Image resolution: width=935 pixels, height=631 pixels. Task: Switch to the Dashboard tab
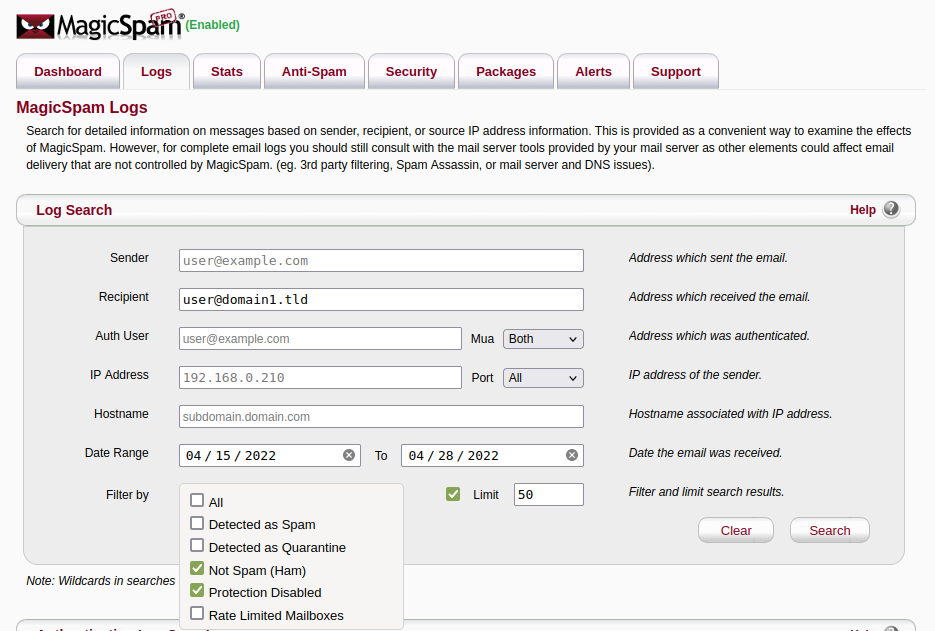pos(68,72)
